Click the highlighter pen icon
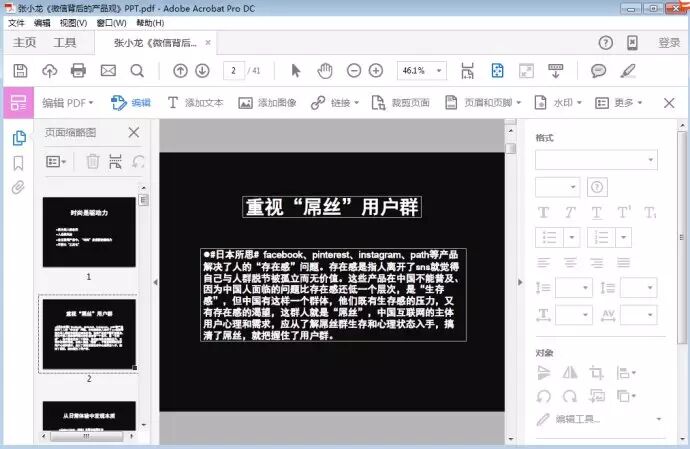Screen dimensions: 690x449 coord(628,70)
